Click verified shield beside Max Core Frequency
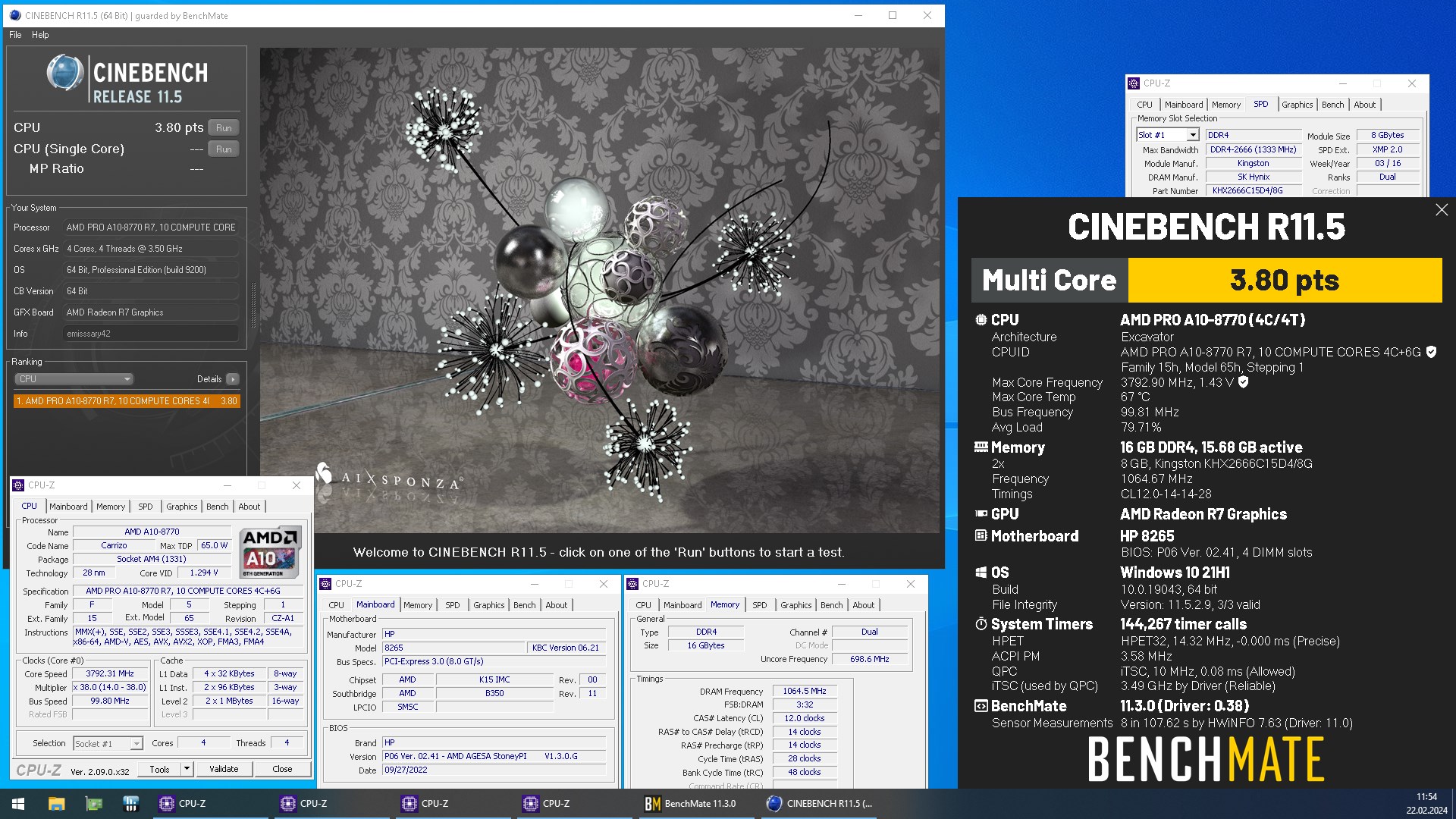 click(1243, 382)
